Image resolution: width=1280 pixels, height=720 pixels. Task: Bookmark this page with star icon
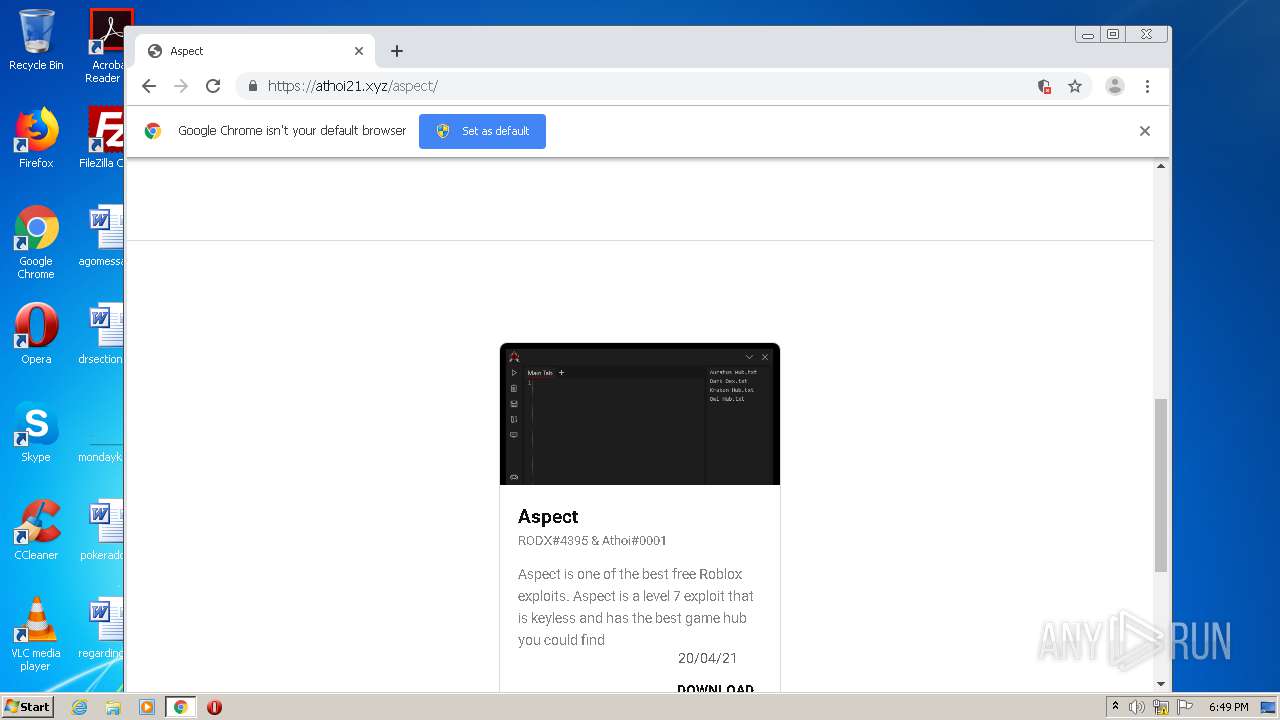1075,86
